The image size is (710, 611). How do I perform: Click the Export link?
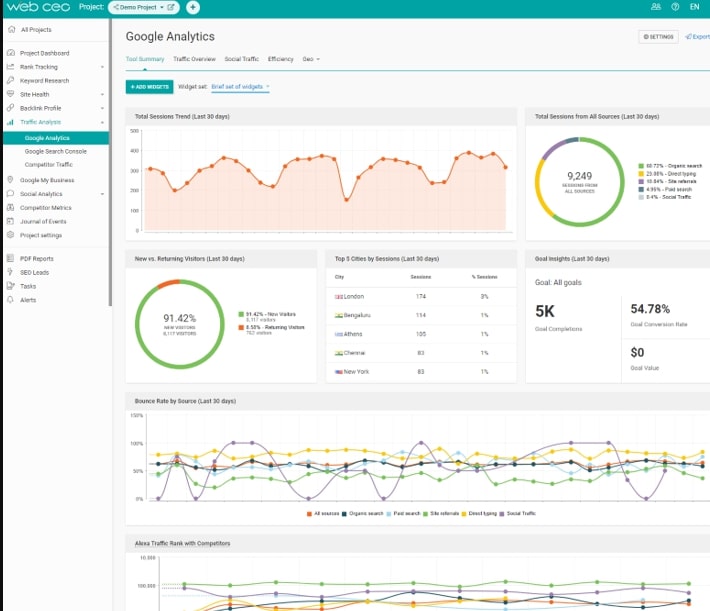click(x=697, y=37)
